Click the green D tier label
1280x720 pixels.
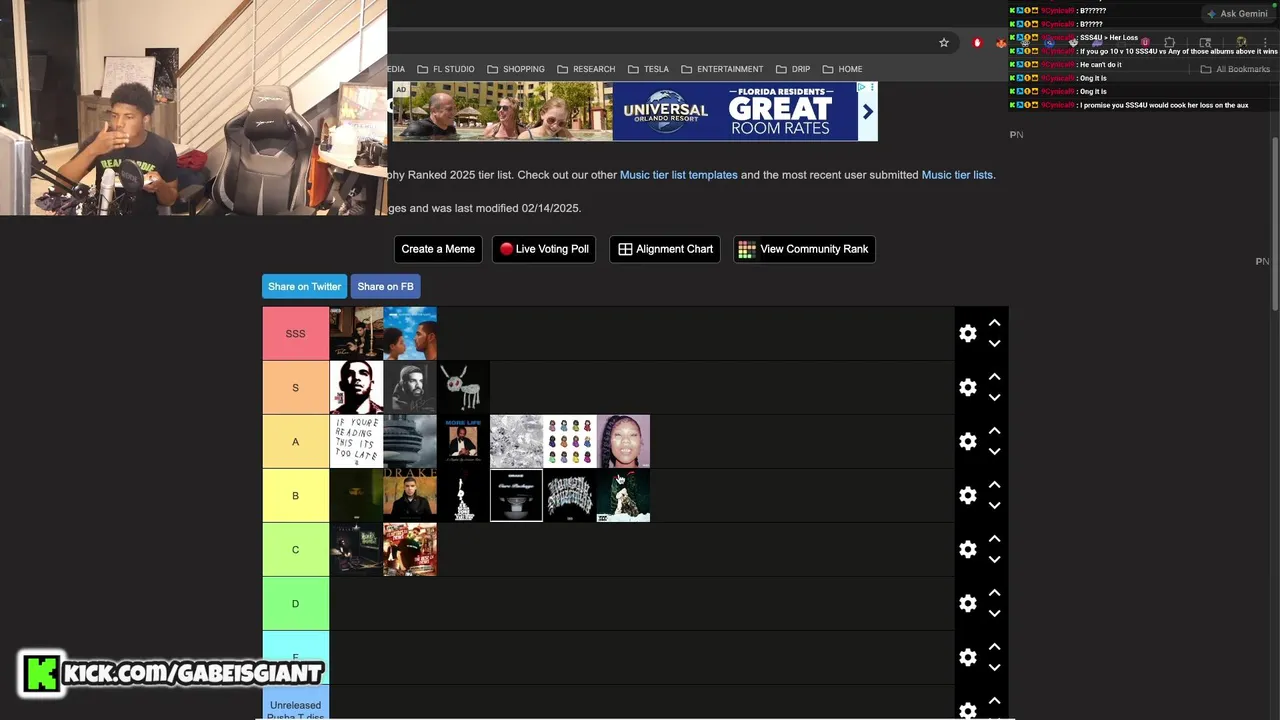(296, 603)
